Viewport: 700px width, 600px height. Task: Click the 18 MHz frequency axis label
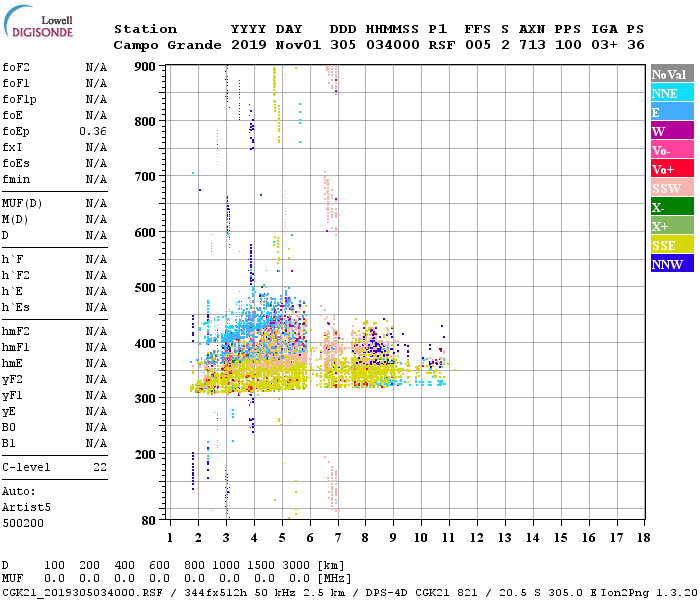pyautogui.click(x=643, y=538)
